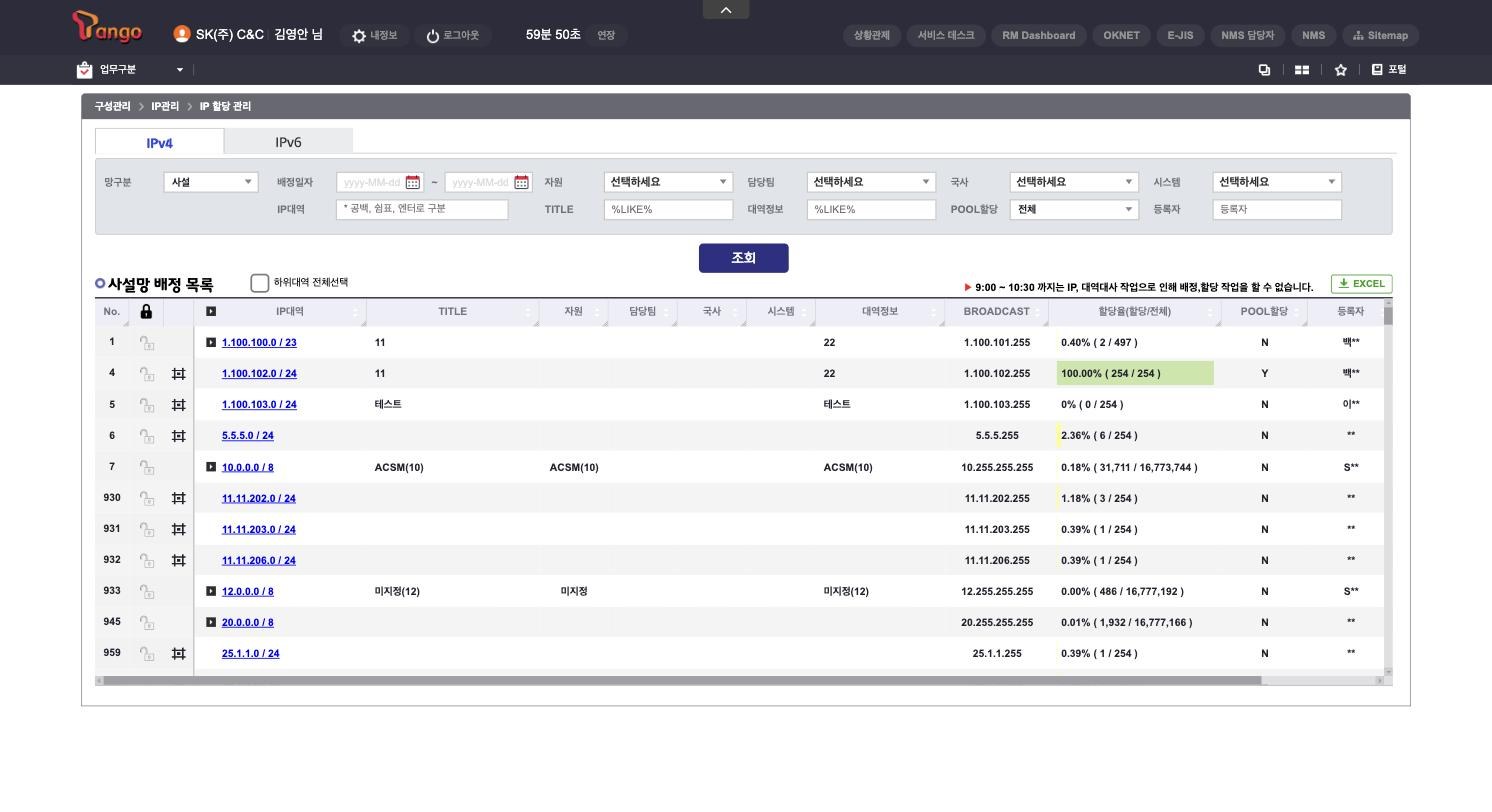Screen dimensions: 1492x812
Task: Download list with EXCEL button
Action: click(x=1361, y=284)
